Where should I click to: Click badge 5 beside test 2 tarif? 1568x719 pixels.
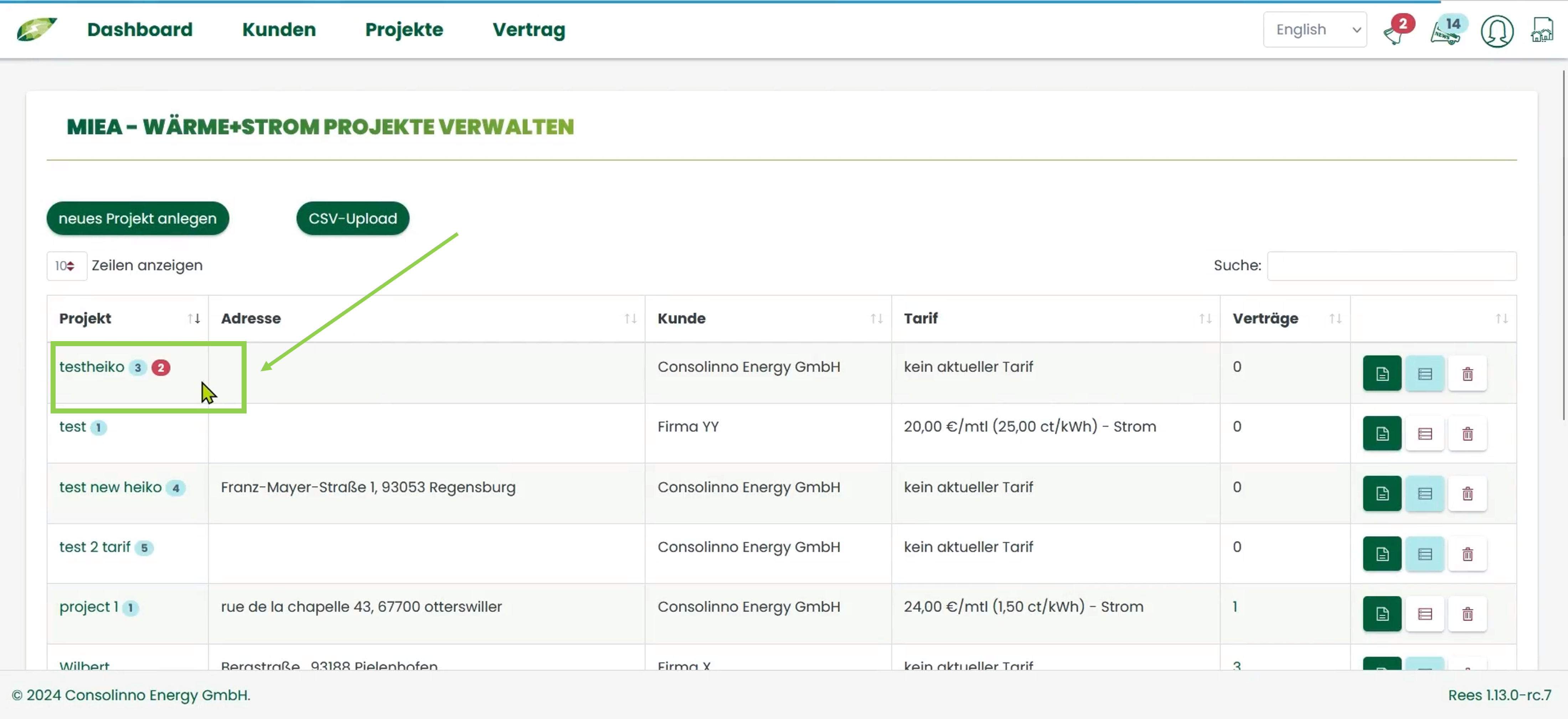click(x=144, y=547)
